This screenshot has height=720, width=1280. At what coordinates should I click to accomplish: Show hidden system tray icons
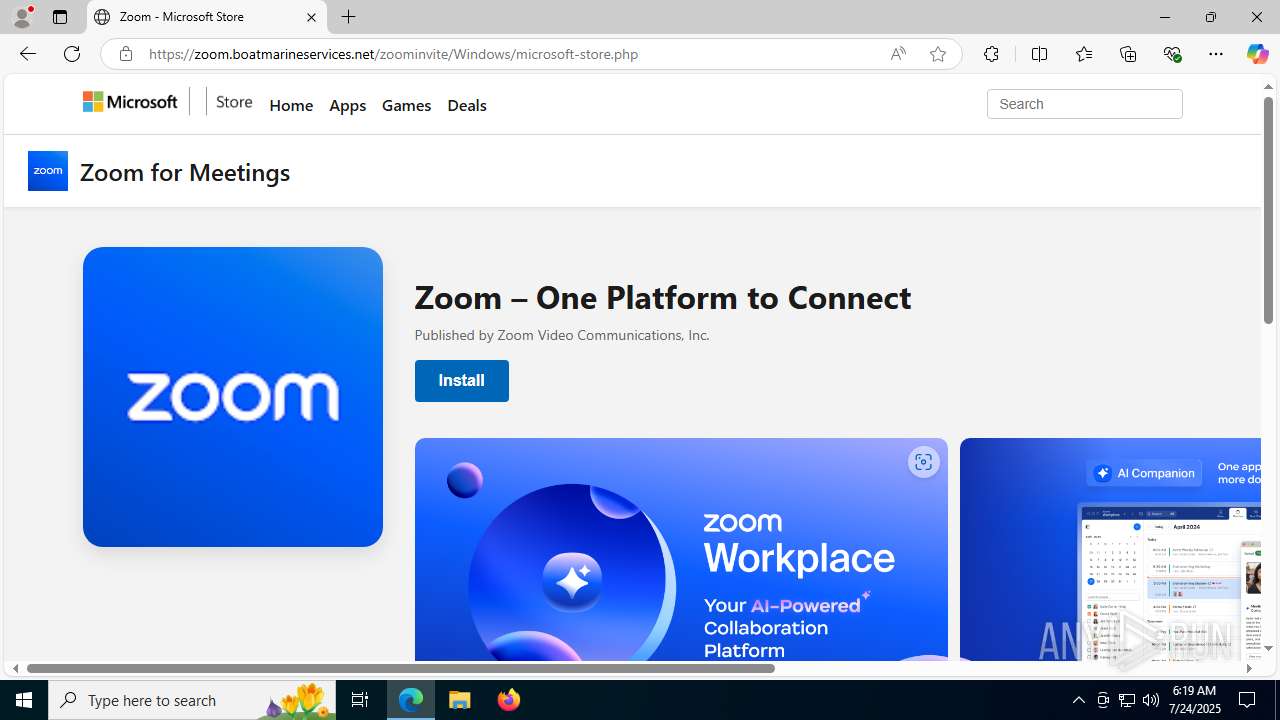pos(1078,700)
